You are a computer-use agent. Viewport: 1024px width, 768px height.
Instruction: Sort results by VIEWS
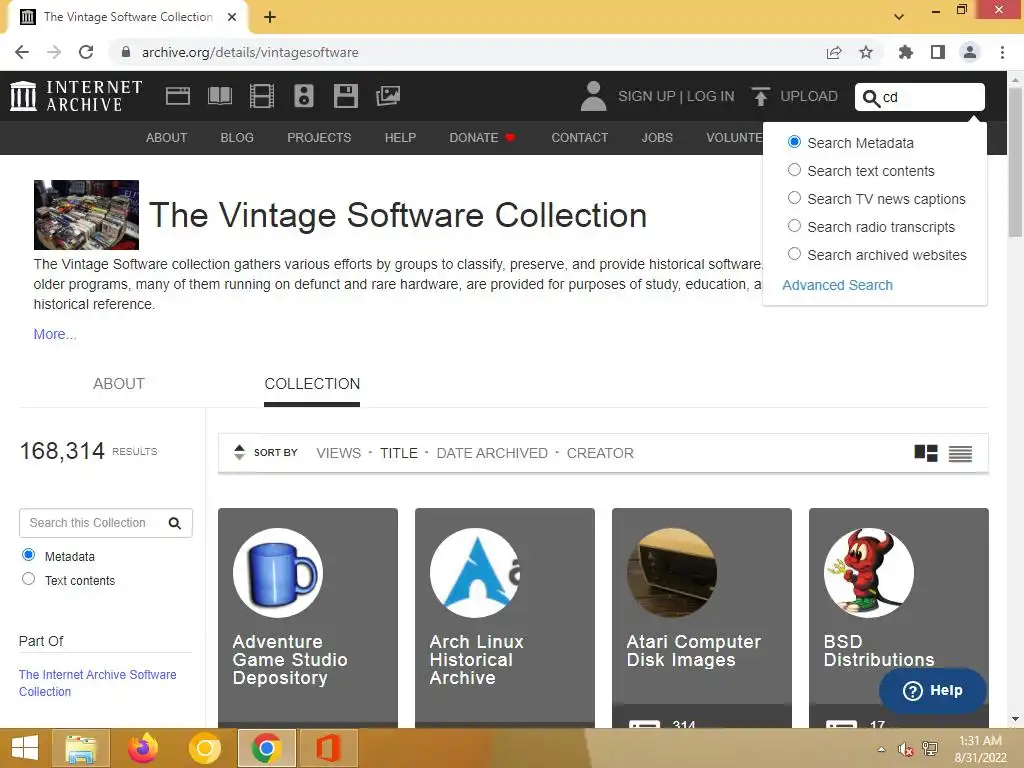pyautogui.click(x=338, y=453)
